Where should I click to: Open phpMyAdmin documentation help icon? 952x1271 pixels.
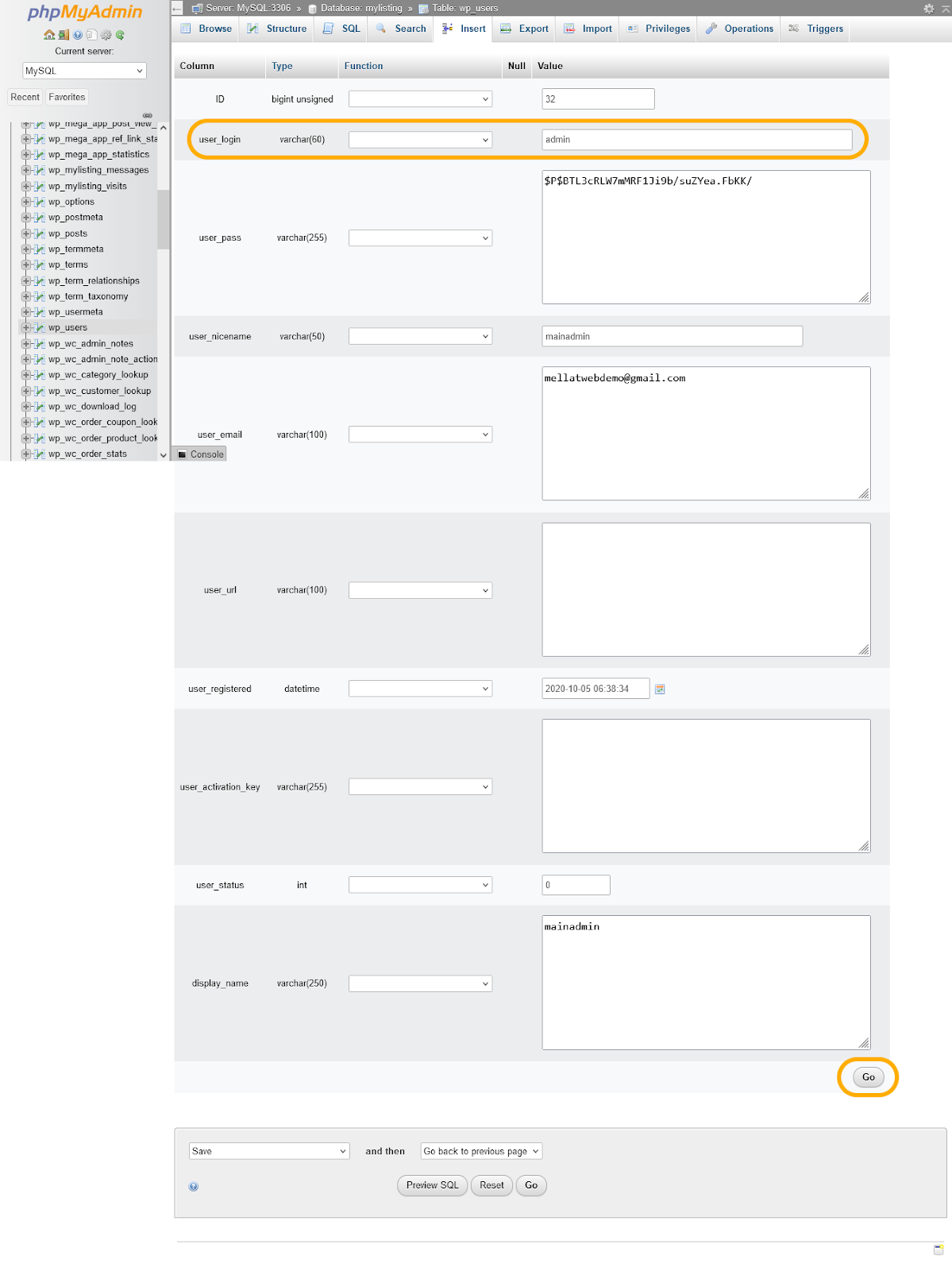(x=78, y=35)
